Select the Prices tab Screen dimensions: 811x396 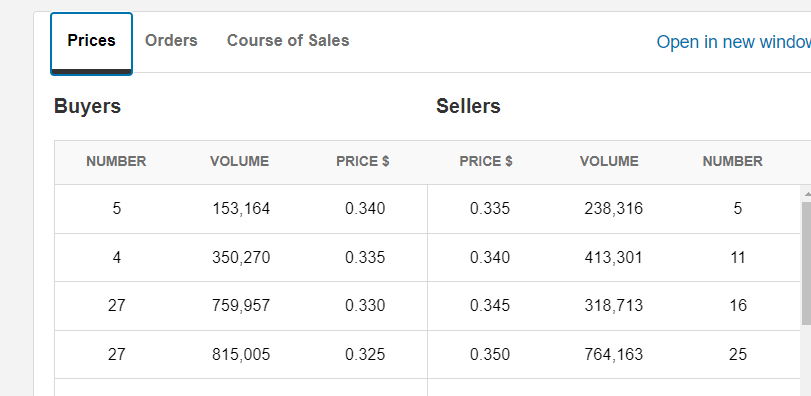(92, 43)
